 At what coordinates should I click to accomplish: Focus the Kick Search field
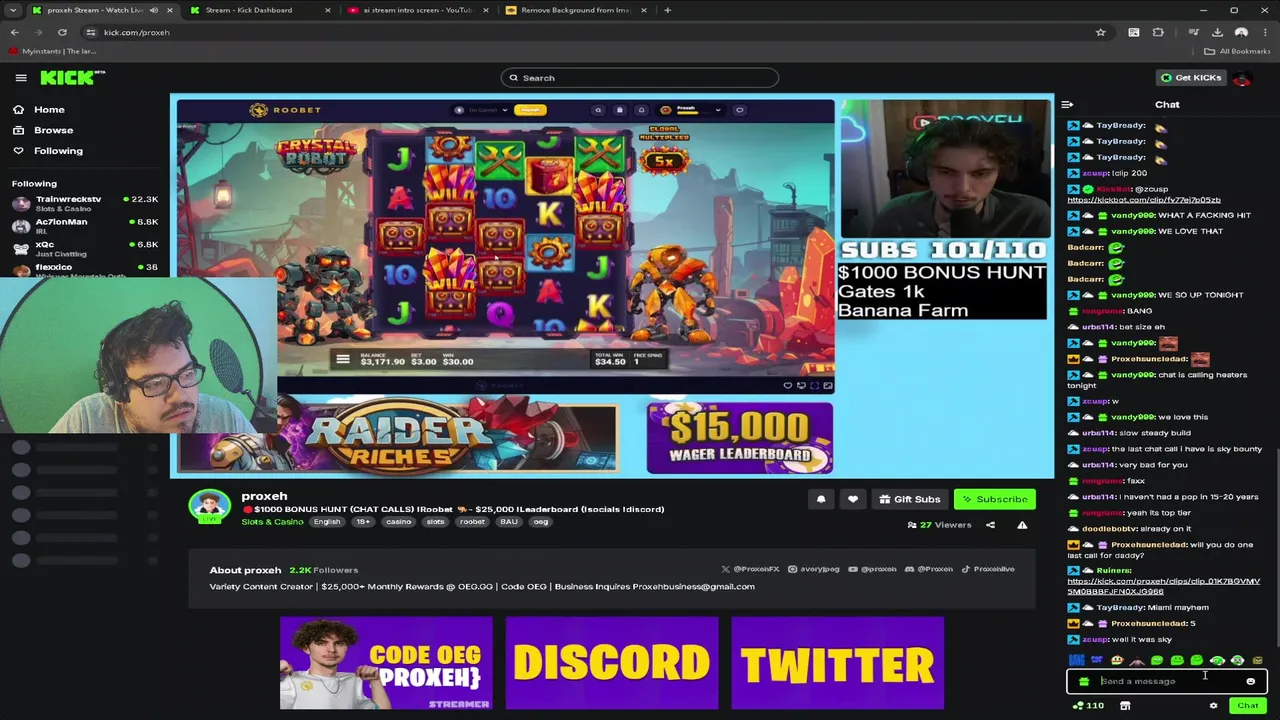640,77
